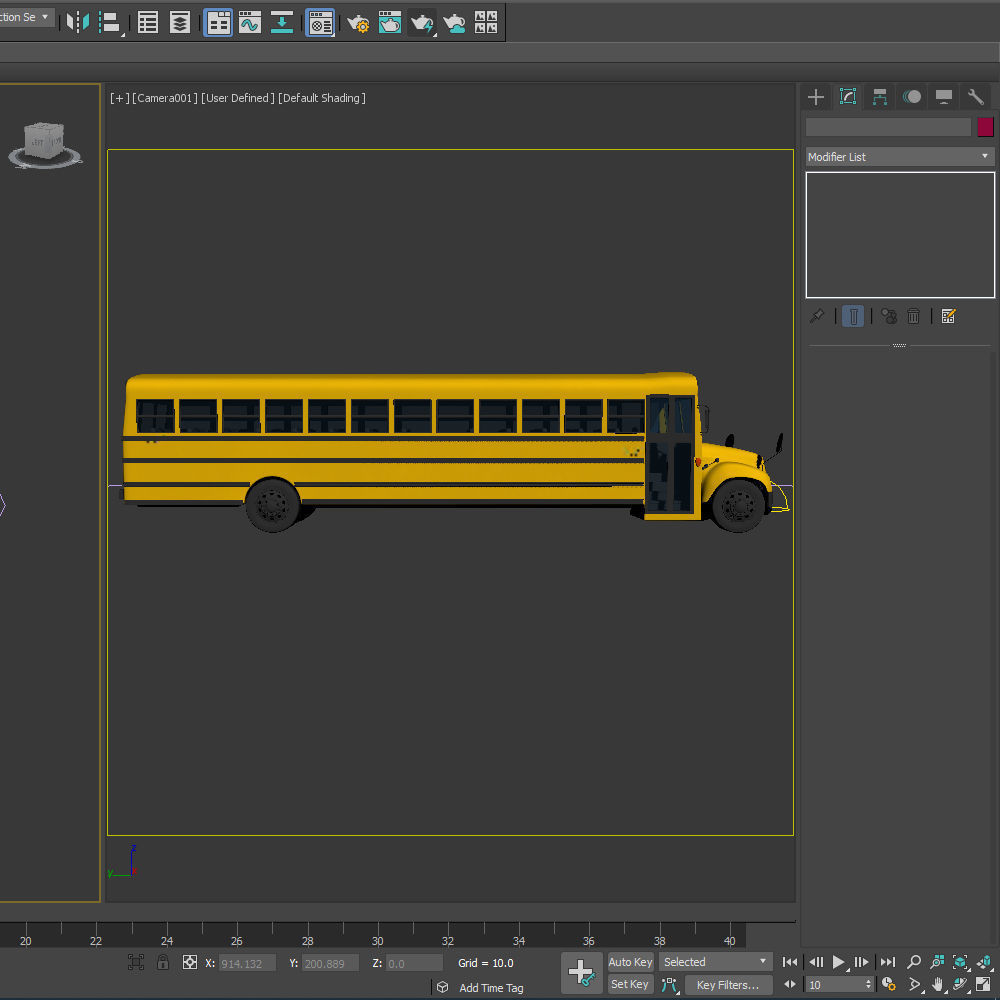This screenshot has width=1000, height=1000.
Task: Open the Key Filters... dialog
Action: point(728,985)
